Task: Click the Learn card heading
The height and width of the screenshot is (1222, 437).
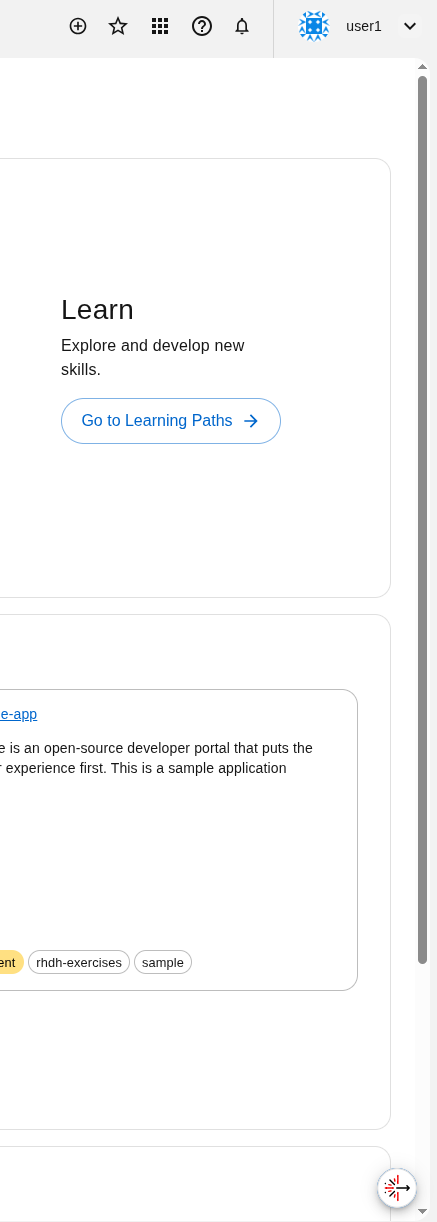Action: point(97,310)
